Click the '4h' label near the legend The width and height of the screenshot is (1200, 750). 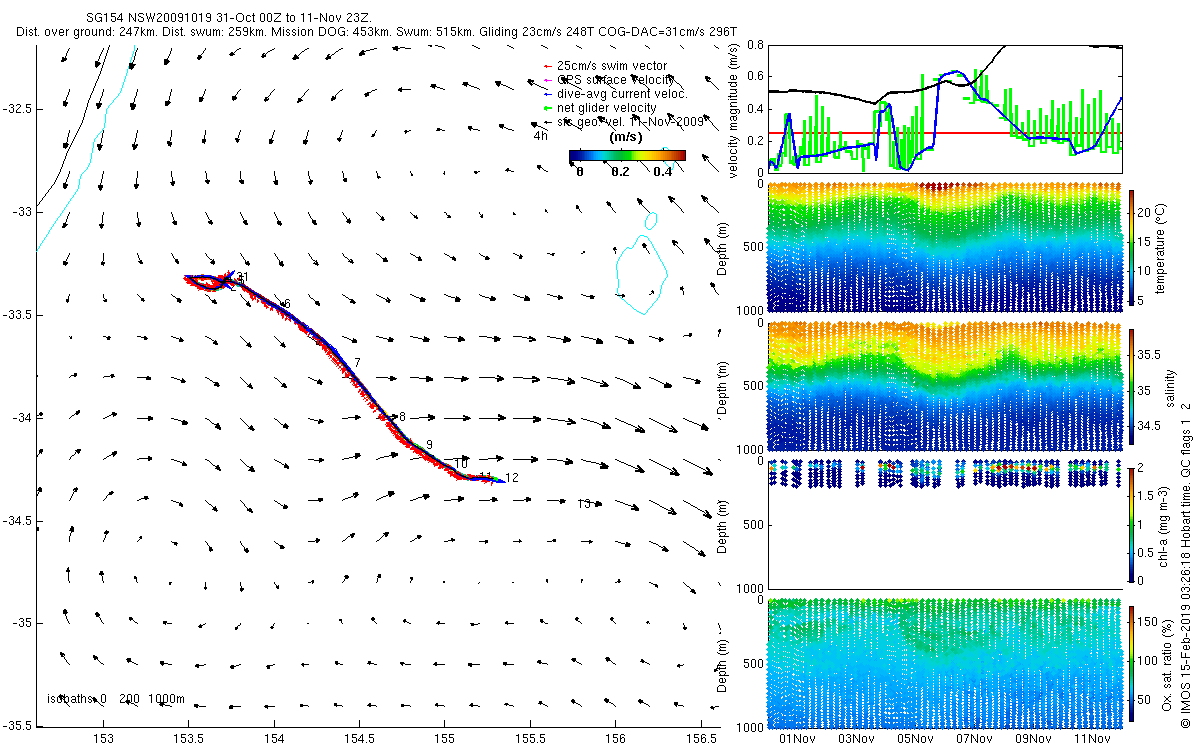point(540,134)
